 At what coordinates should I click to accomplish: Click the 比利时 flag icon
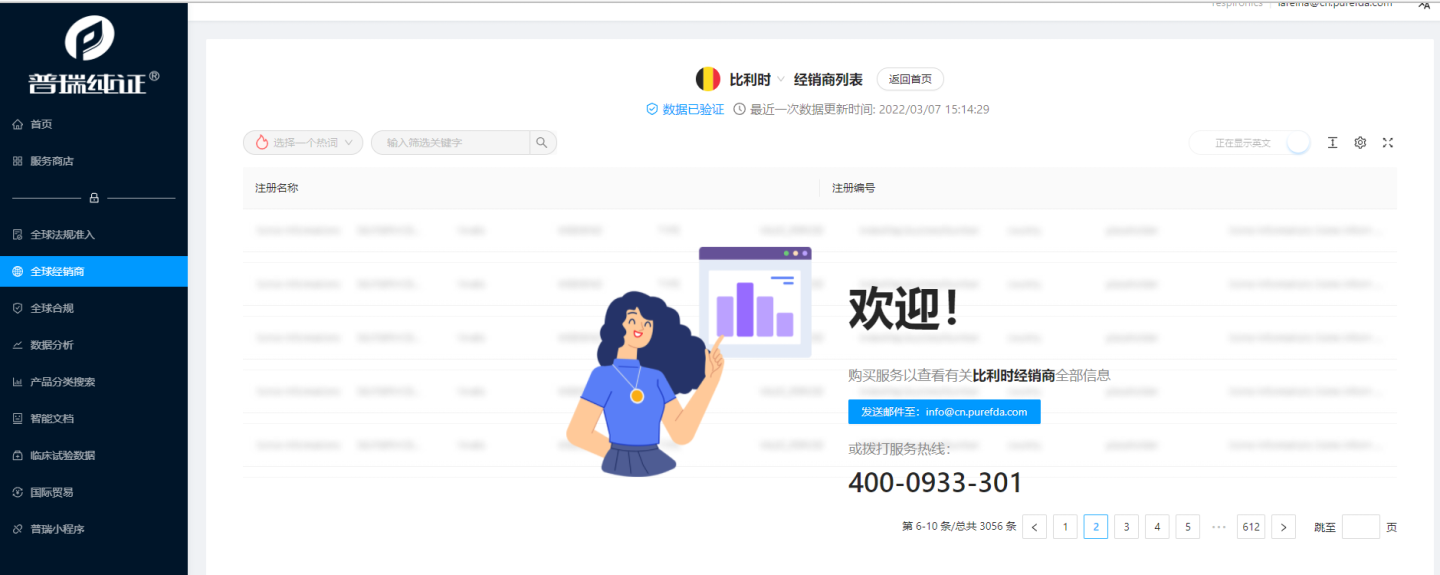coord(708,79)
